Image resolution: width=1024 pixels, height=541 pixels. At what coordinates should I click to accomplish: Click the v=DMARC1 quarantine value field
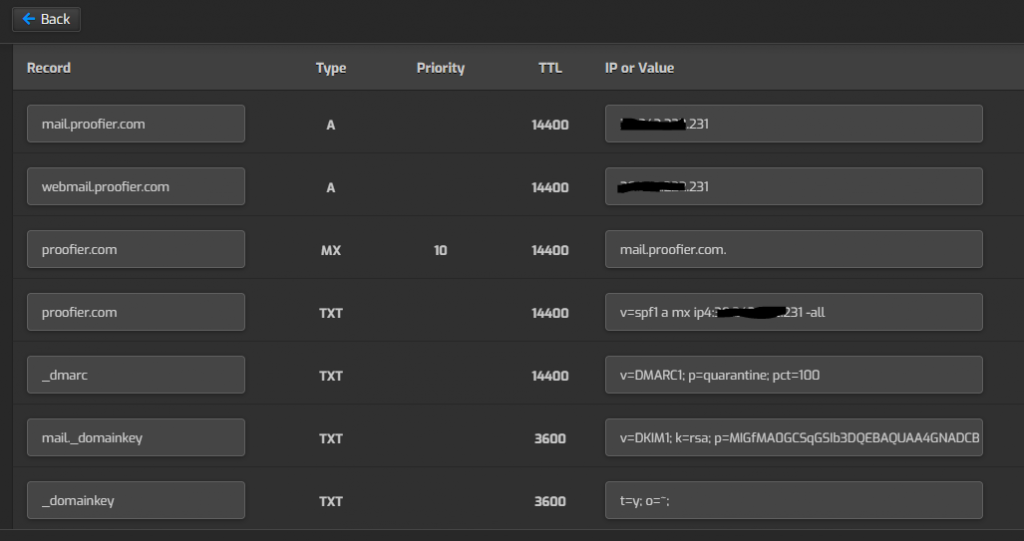click(x=793, y=374)
